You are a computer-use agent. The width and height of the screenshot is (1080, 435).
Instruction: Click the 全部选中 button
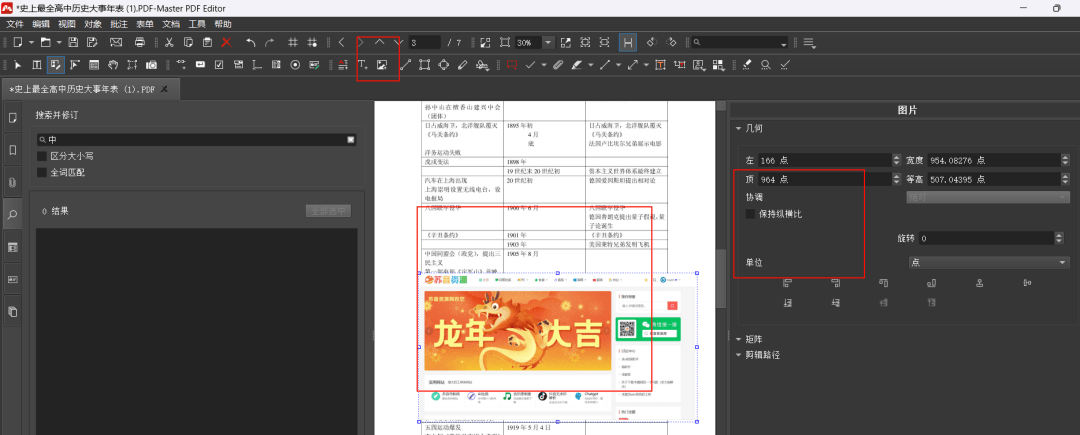coord(328,211)
